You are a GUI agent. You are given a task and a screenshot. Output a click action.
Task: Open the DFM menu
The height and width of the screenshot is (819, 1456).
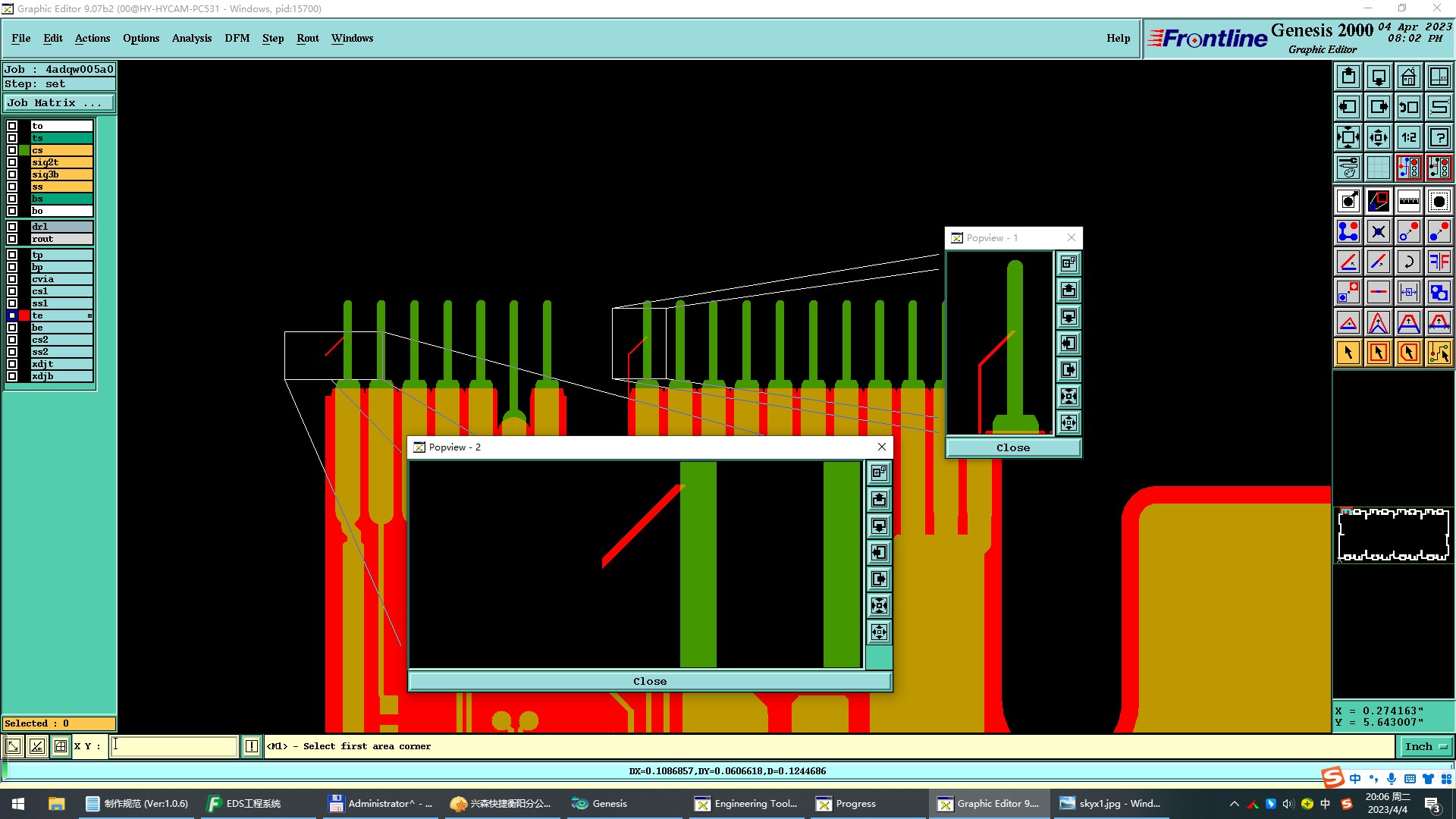[x=237, y=38]
